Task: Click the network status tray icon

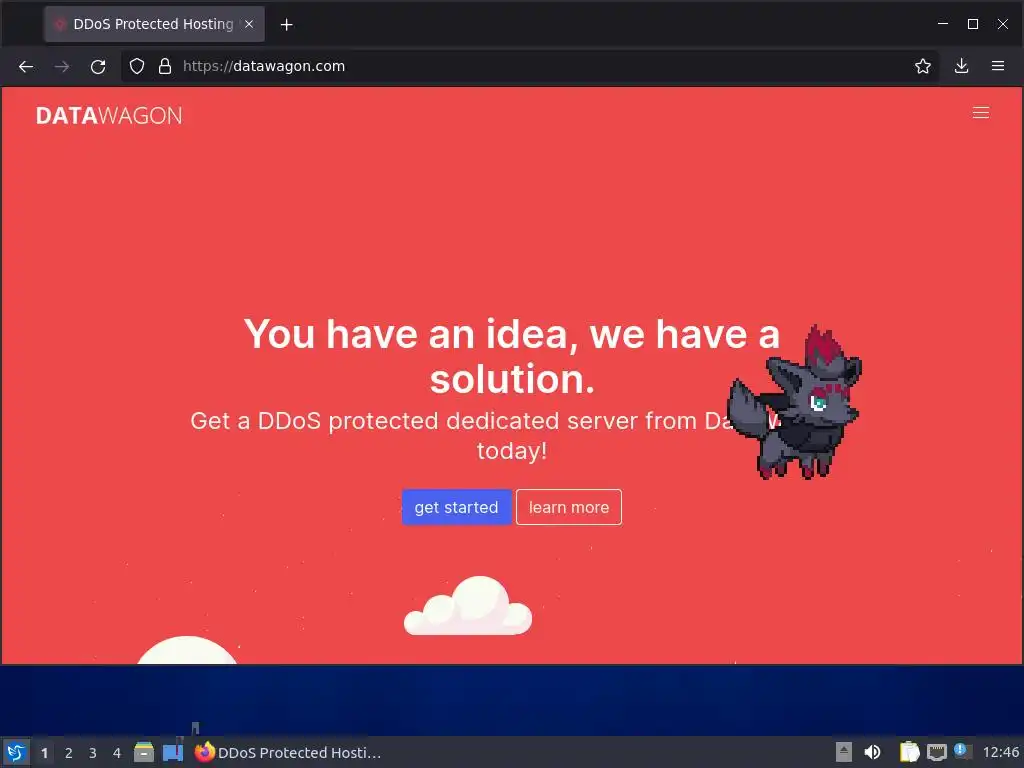Action: point(936,752)
